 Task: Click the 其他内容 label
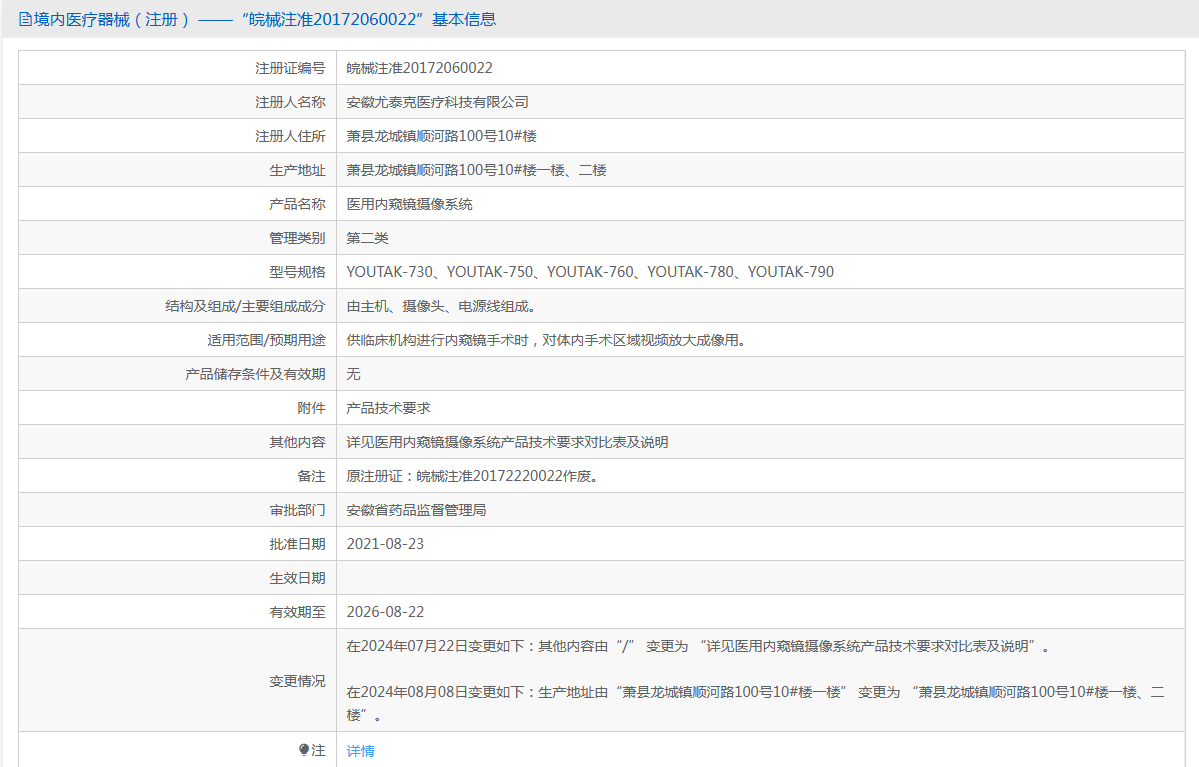coord(297,442)
